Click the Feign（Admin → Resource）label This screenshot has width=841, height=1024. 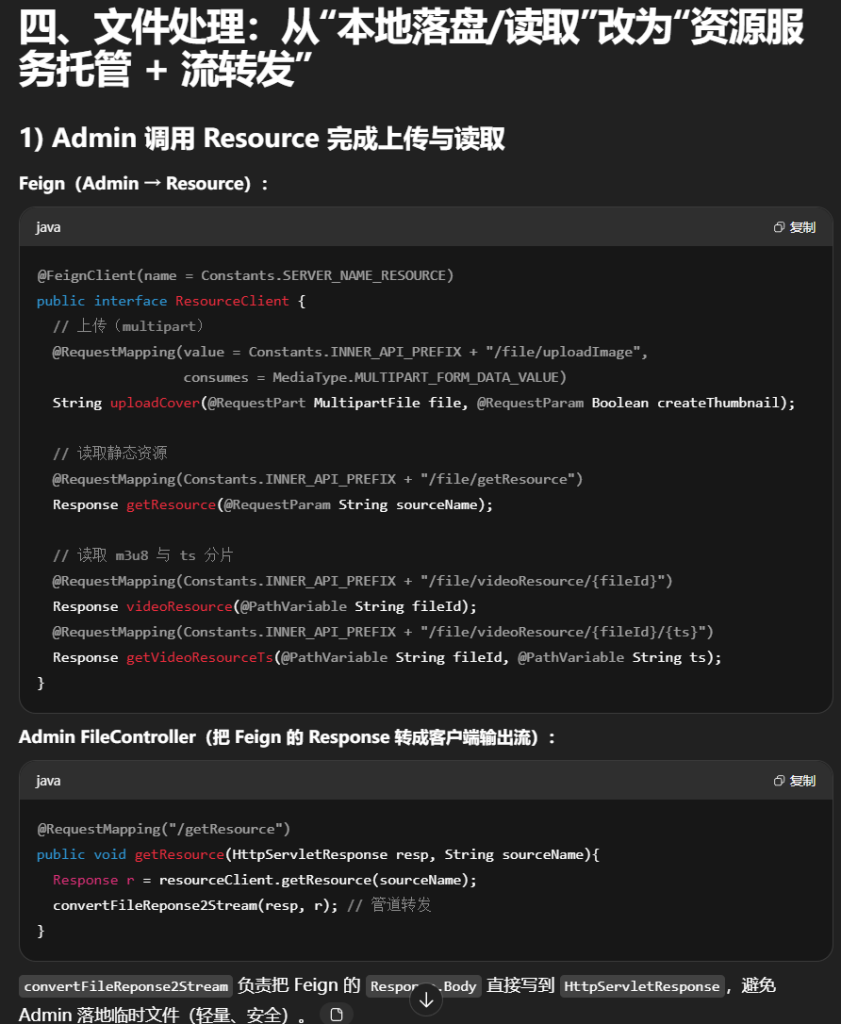[x=144, y=184]
